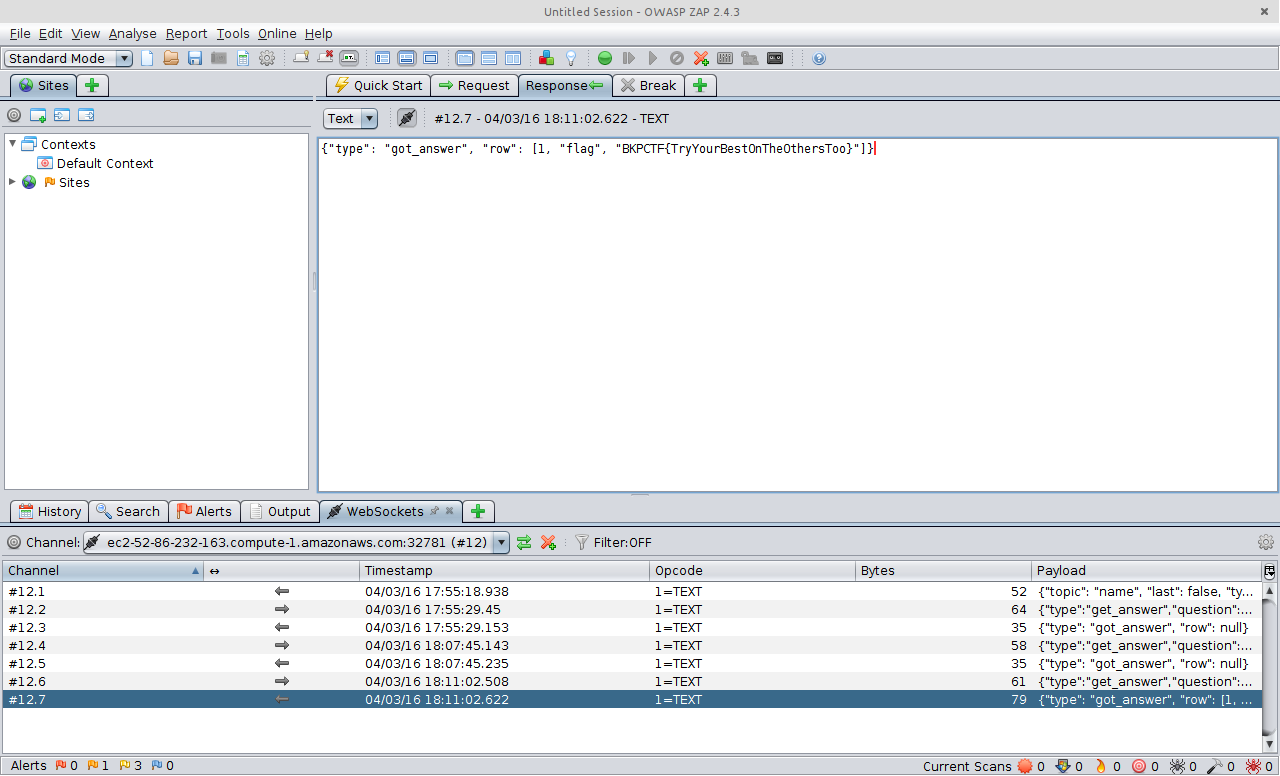Open the Text view dropdown in Response
Image resolution: width=1280 pixels, height=776 pixels.
click(x=350, y=118)
